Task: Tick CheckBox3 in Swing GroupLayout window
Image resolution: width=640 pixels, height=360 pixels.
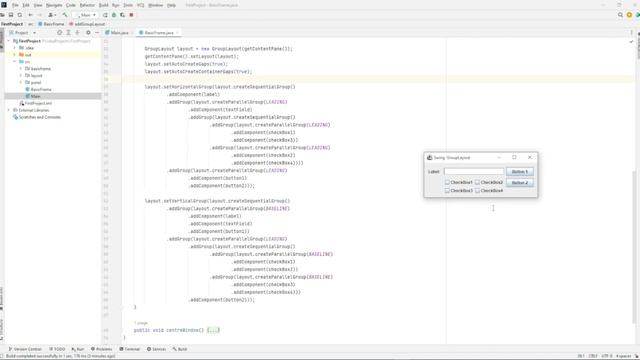Action: point(447,191)
